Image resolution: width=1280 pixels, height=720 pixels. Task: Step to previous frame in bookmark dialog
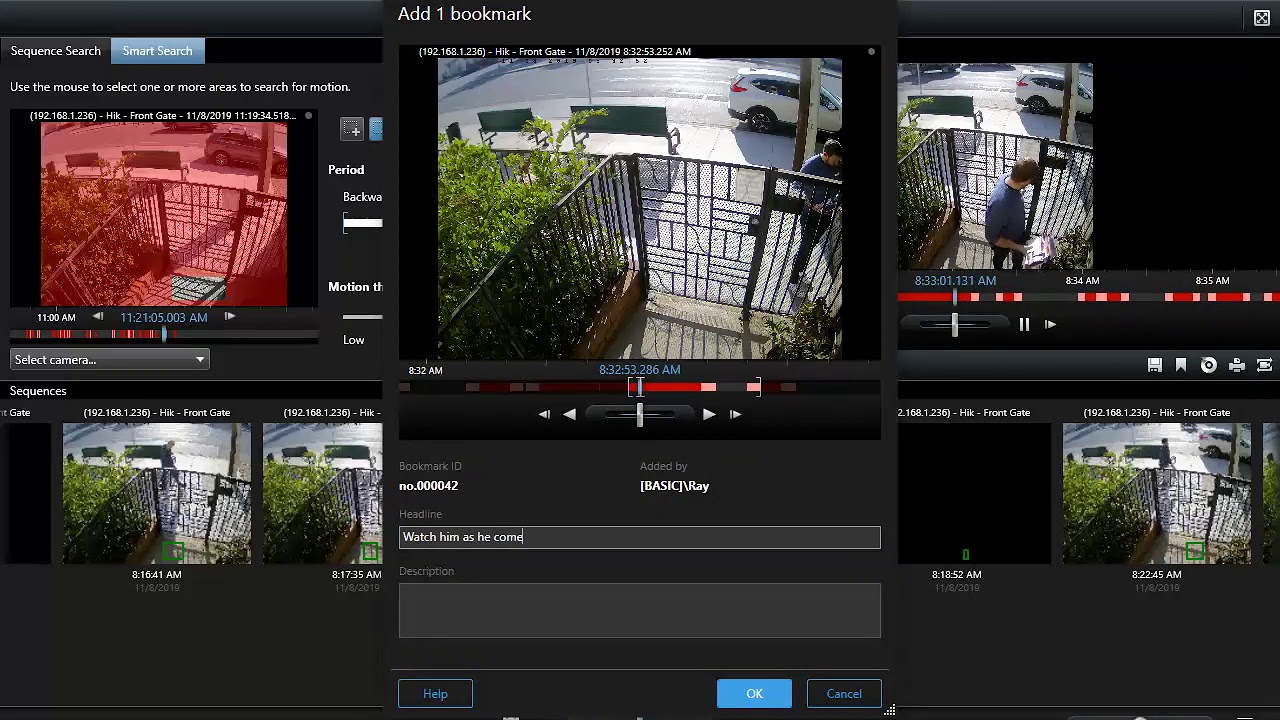coord(544,414)
